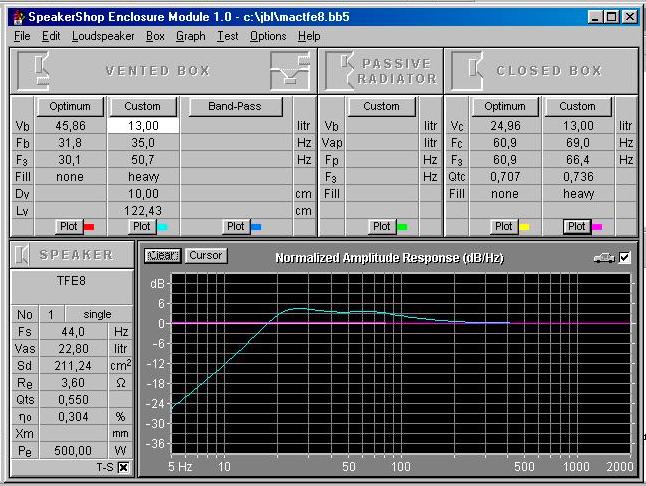Click the Pe value 500,00
The height and width of the screenshot is (486, 646).
pyautogui.click(x=73, y=451)
